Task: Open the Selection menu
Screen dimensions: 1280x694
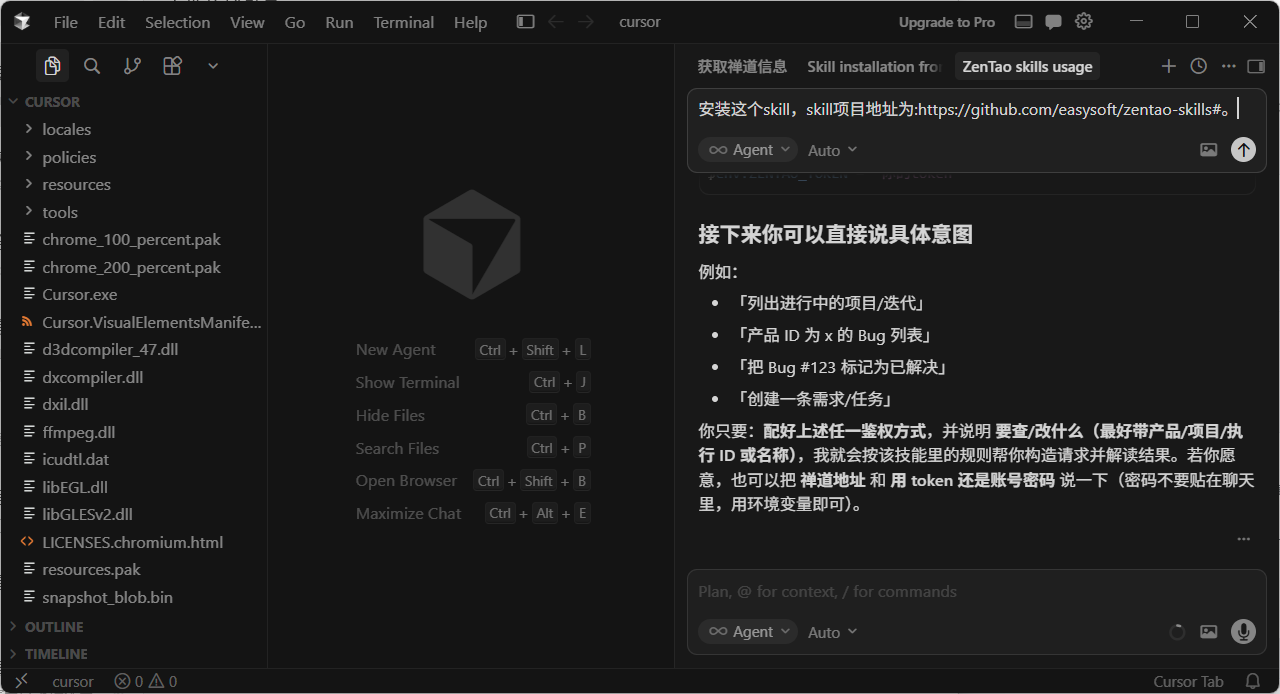Action: coord(178,22)
